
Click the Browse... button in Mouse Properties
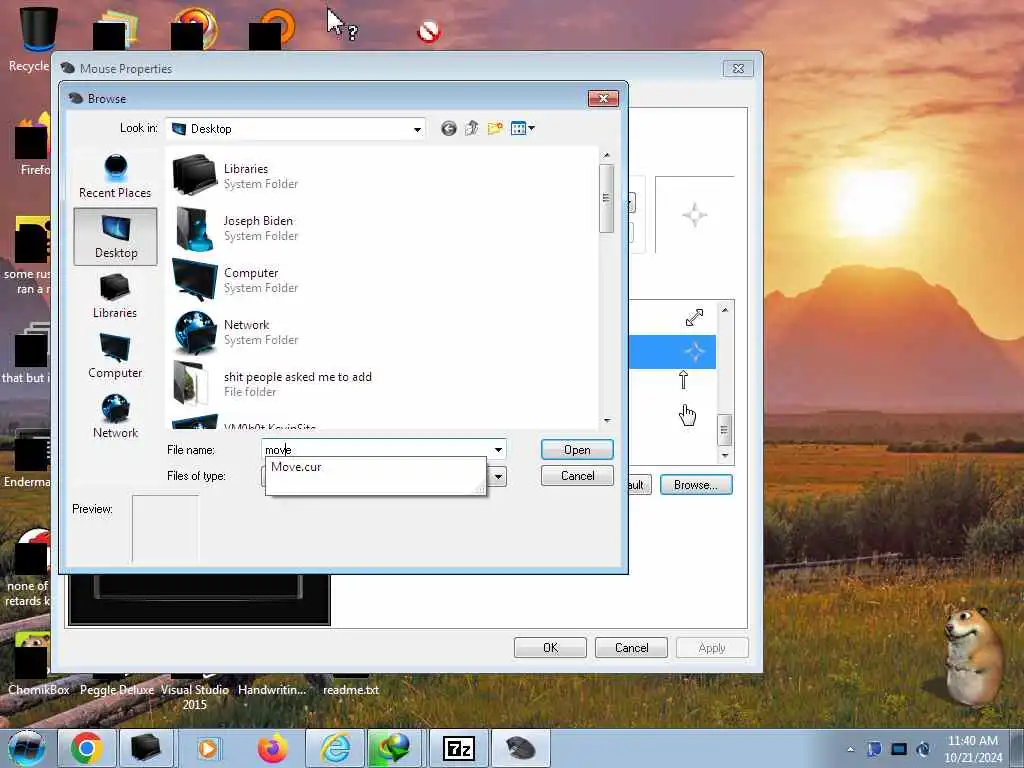(x=696, y=485)
